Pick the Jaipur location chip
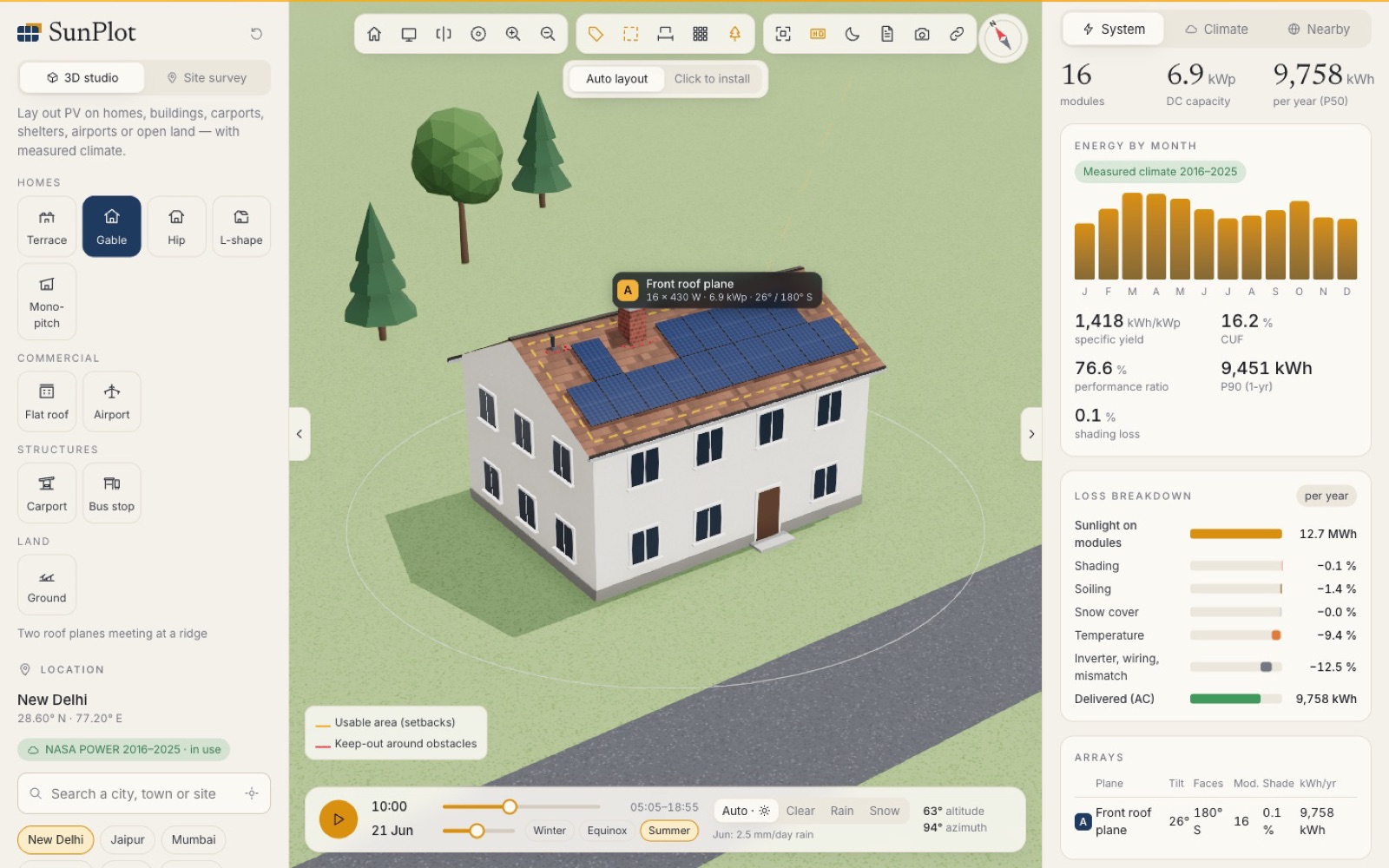 click(x=128, y=840)
